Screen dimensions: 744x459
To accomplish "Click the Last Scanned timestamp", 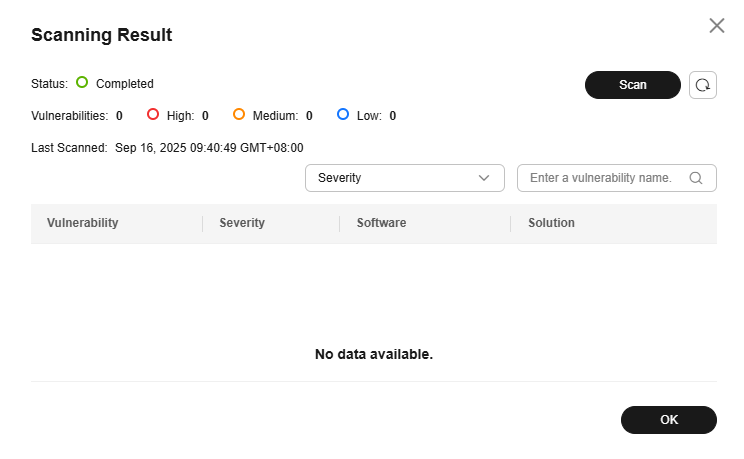I will click(x=209, y=147).
